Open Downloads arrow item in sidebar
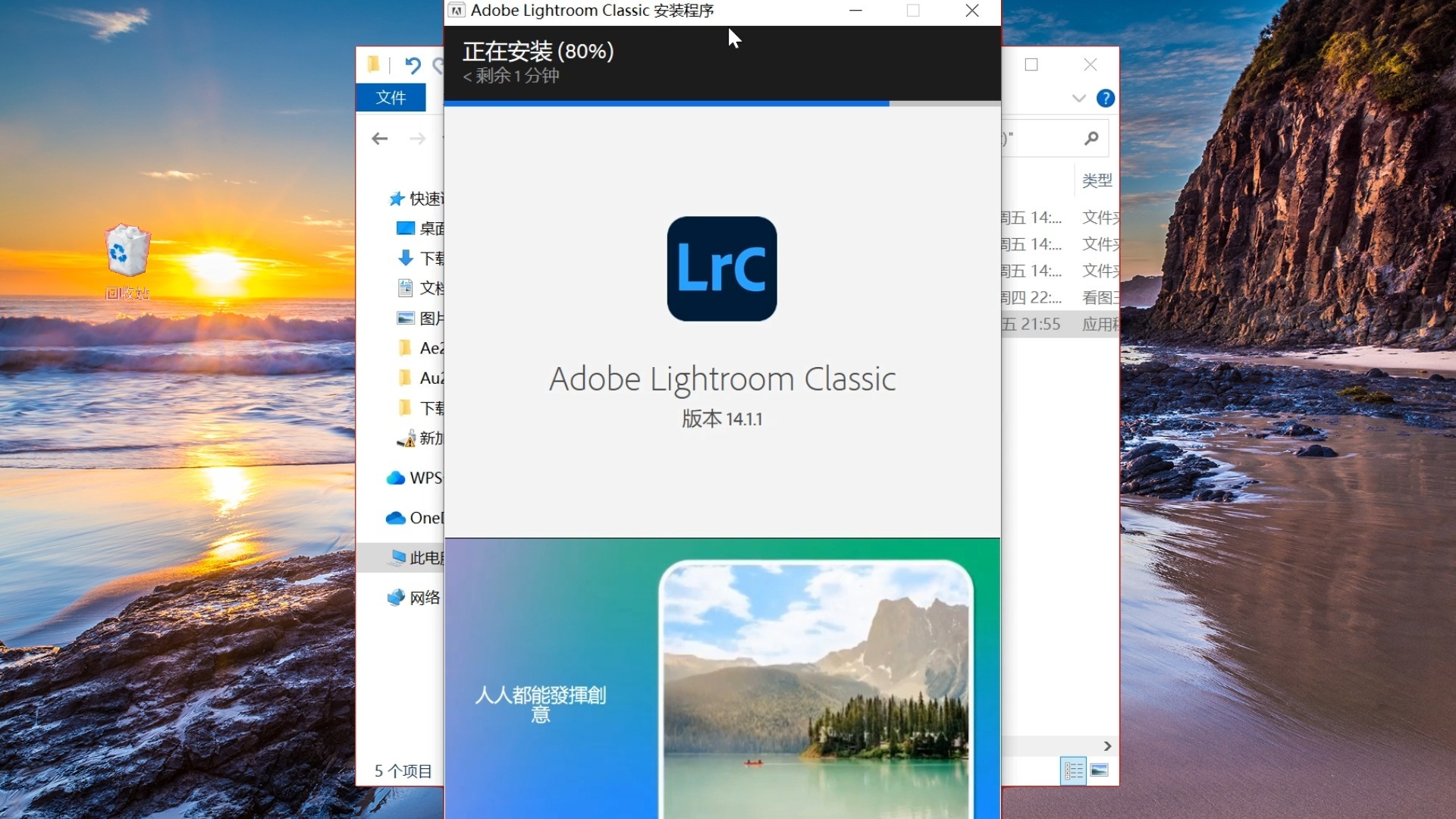The width and height of the screenshot is (1456, 819). [421, 259]
